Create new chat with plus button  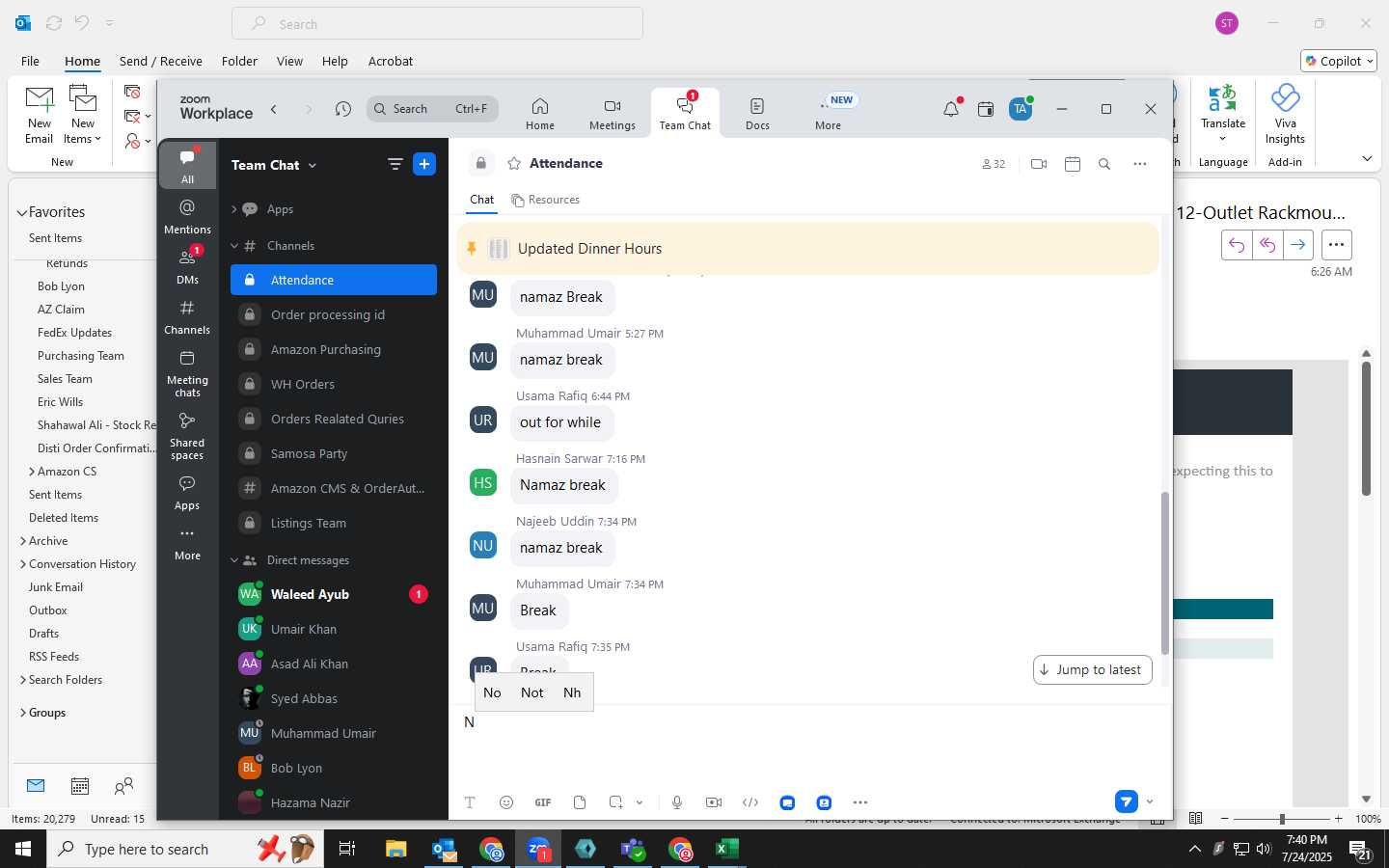[x=424, y=164]
